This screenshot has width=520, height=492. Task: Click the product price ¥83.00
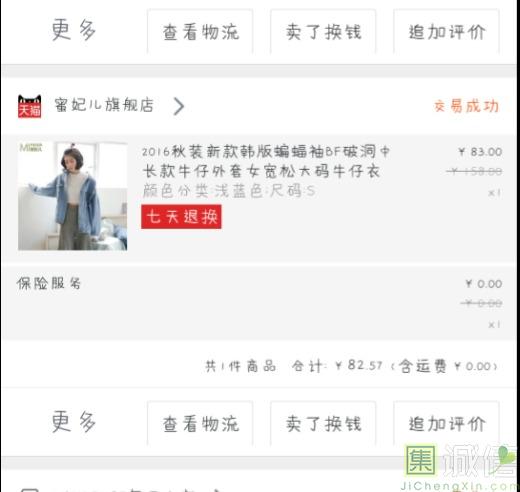pos(480,152)
